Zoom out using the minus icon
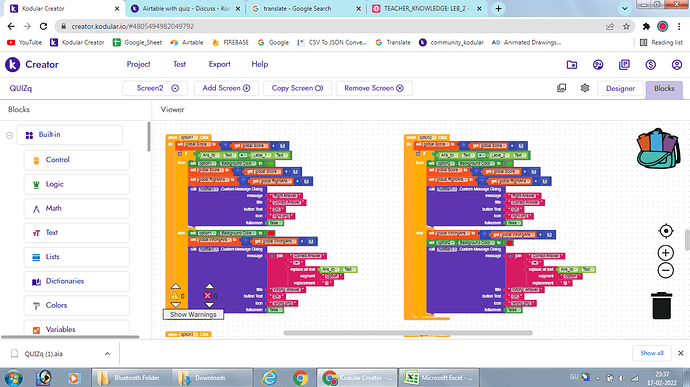Image resolution: width=690 pixels, height=387 pixels. pyautogui.click(x=666, y=270)
